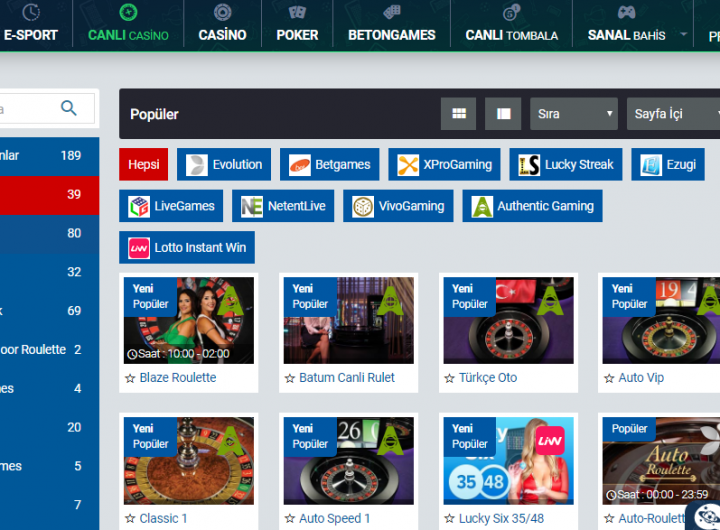Favorite Auto Vip with its star
This screenshot has height=530, width=720.
[x=609, y=378]
